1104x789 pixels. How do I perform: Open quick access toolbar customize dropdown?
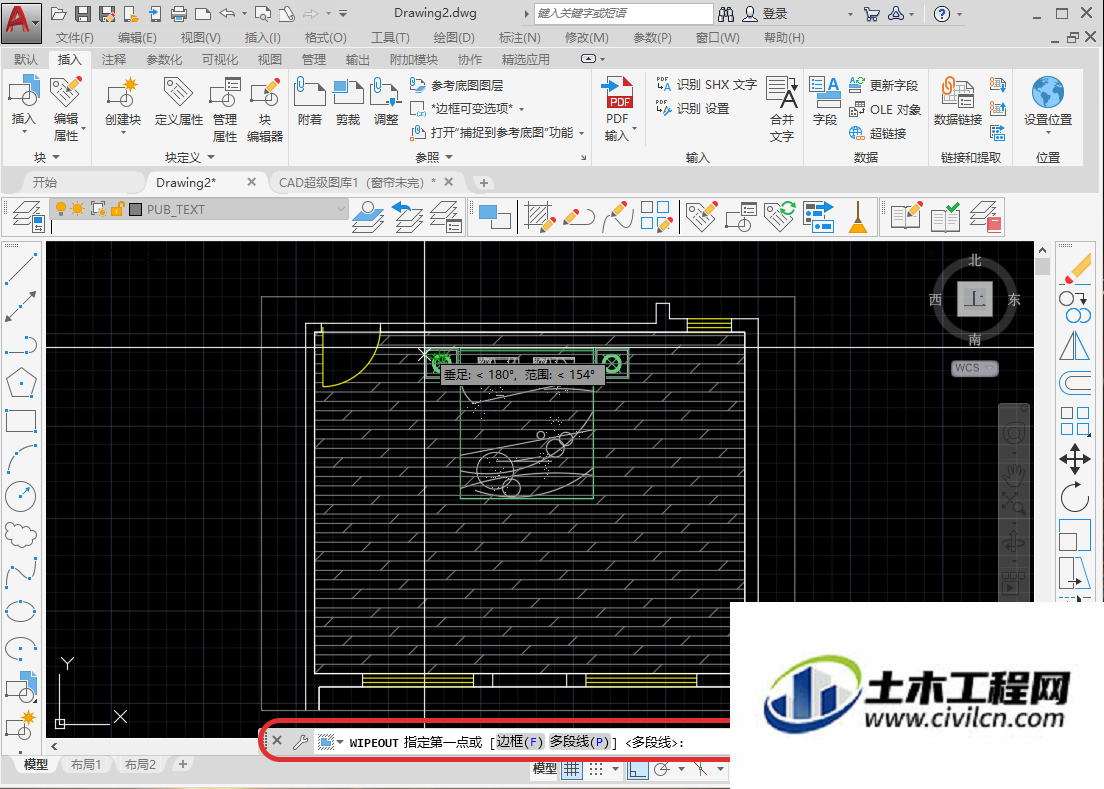click(x=343, y=13)
